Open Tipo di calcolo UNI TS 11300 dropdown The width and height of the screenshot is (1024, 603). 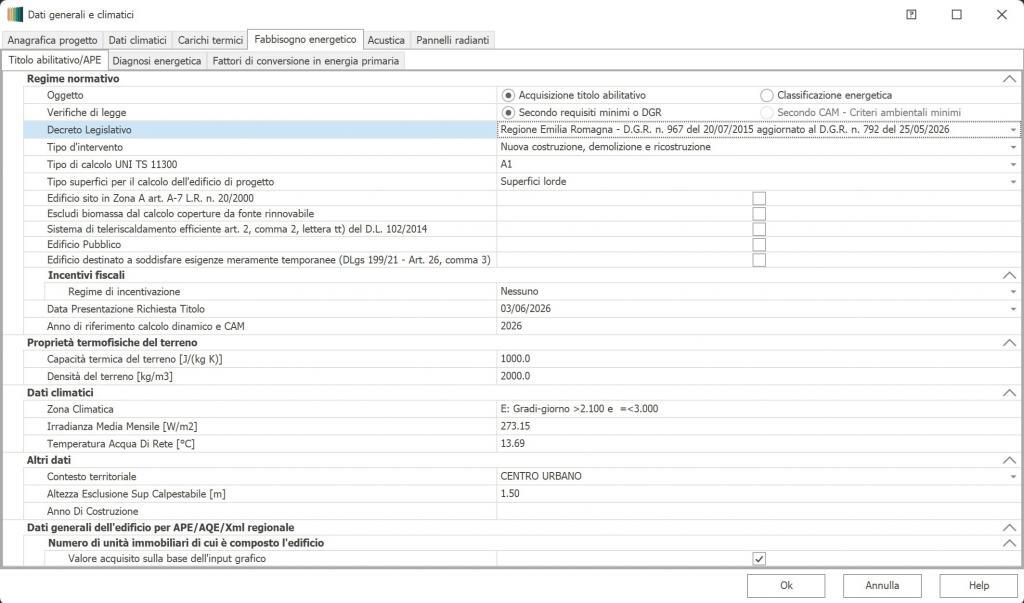(x=1013, y=165)
